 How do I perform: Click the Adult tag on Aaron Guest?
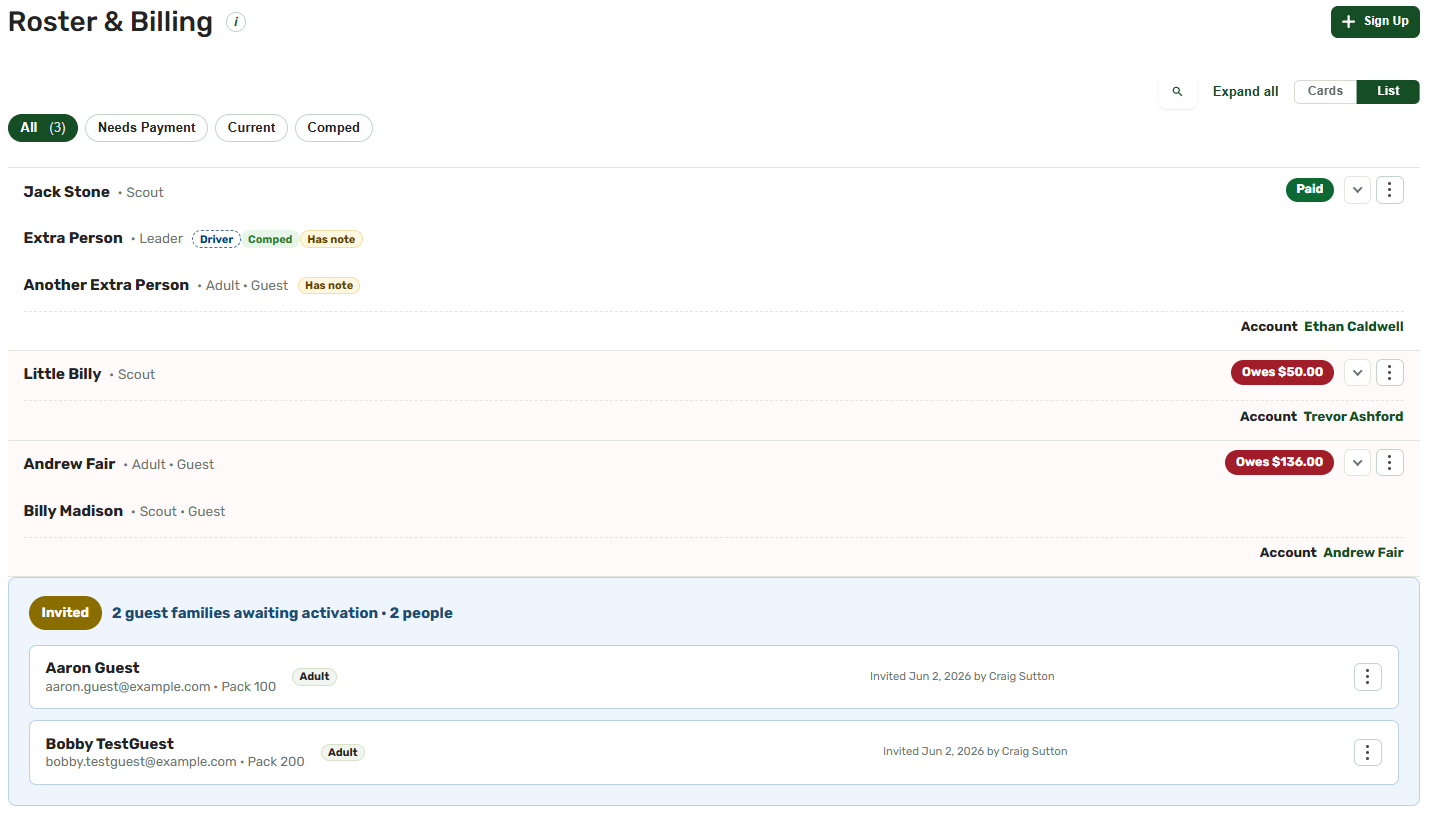pos(314,677)
